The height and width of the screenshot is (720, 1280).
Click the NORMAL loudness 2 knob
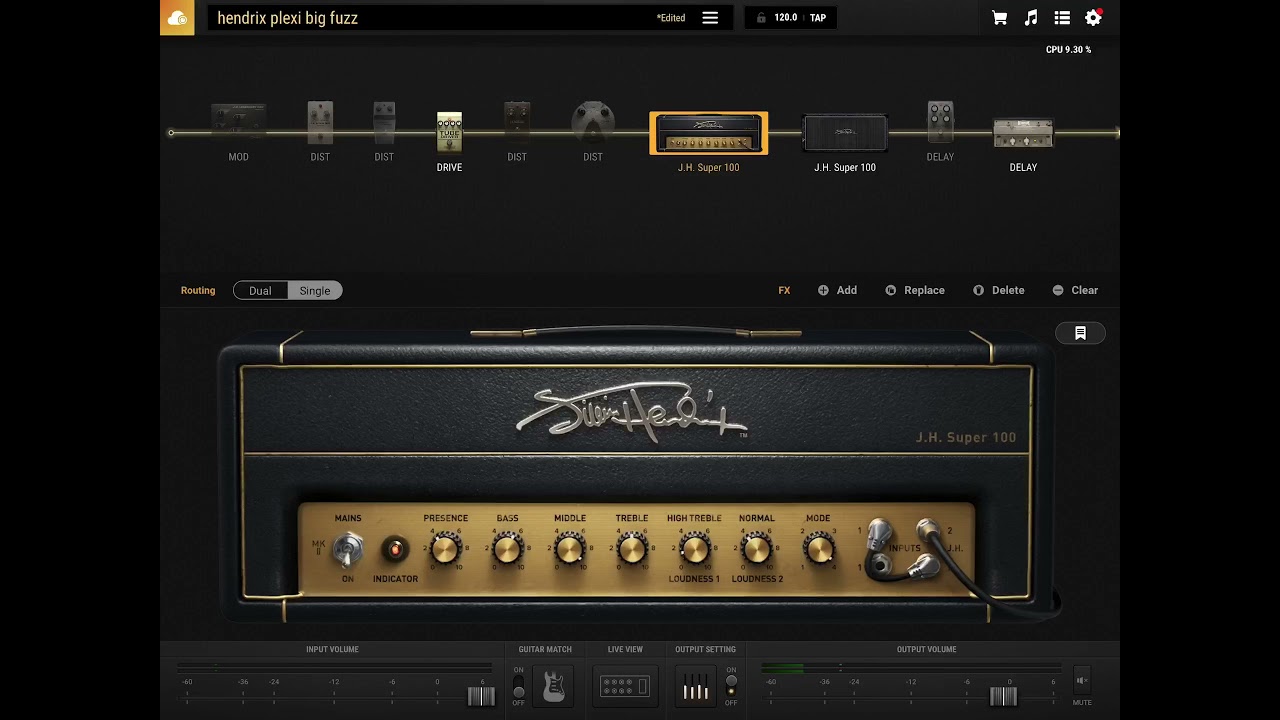coord(757,549)
